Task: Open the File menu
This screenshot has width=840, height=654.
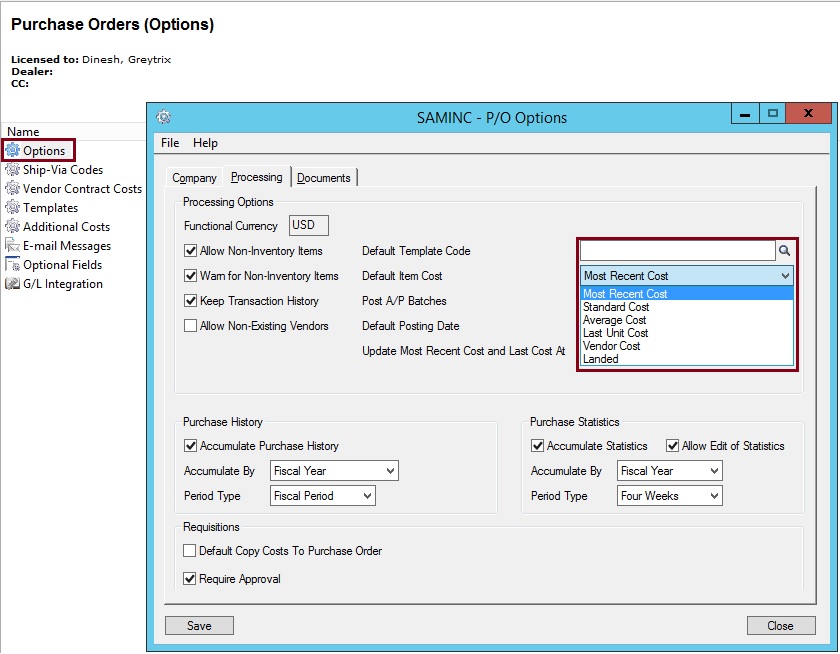Action: 170,143
